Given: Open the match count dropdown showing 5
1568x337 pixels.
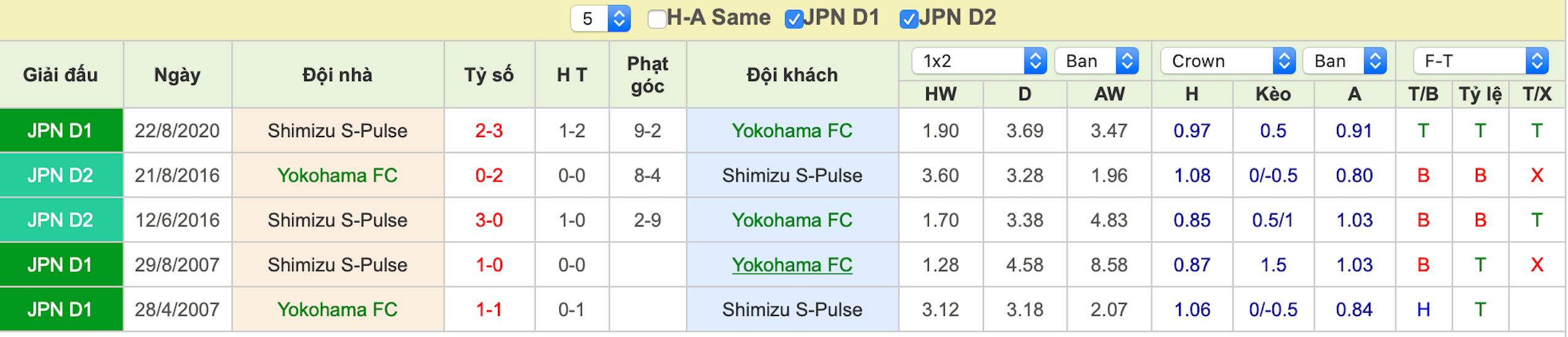Looking at the screenshot, I should [x=600, y=18].
